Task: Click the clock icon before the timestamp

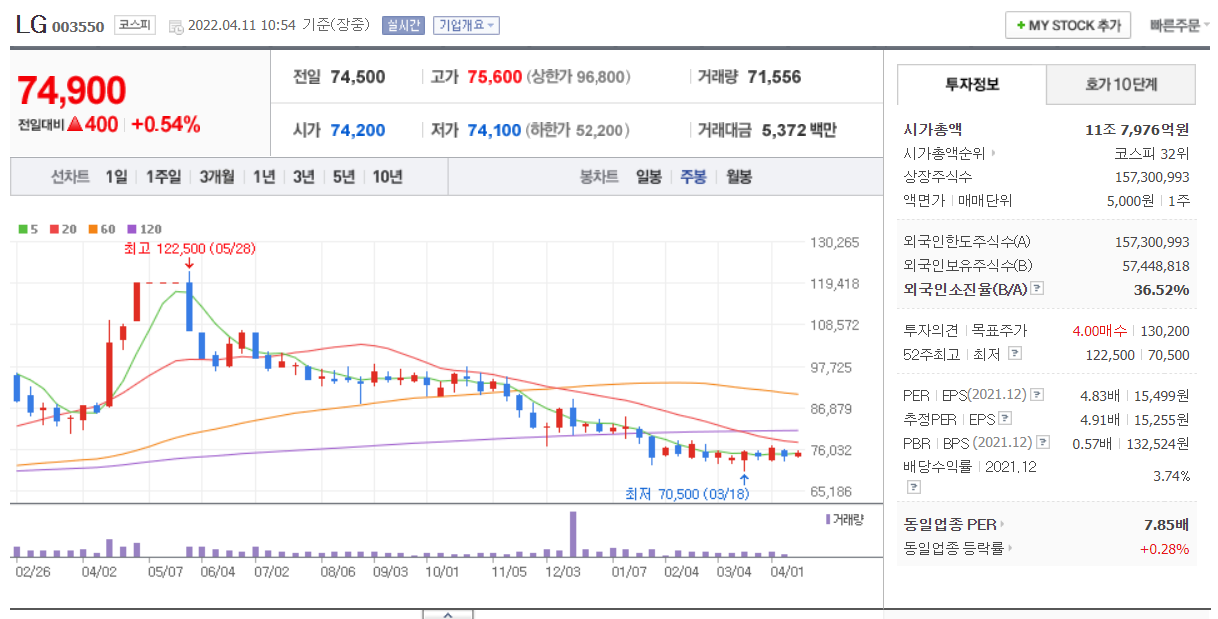Action: point(176,26)
